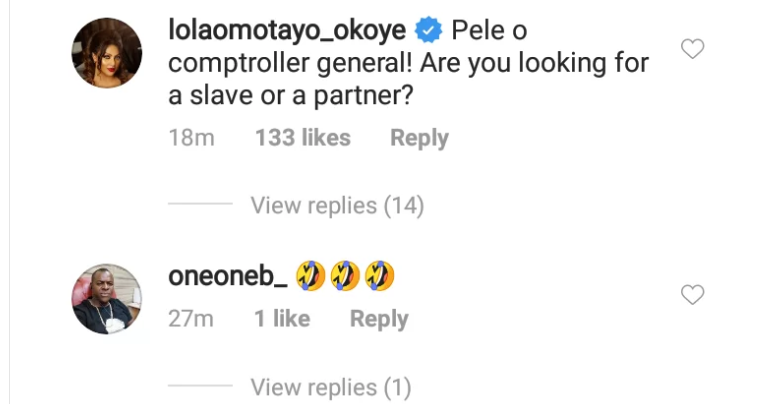Expand View replies (14)
Image resolution: width=766 pixels, height=404 pixels.
pos(337,205)
